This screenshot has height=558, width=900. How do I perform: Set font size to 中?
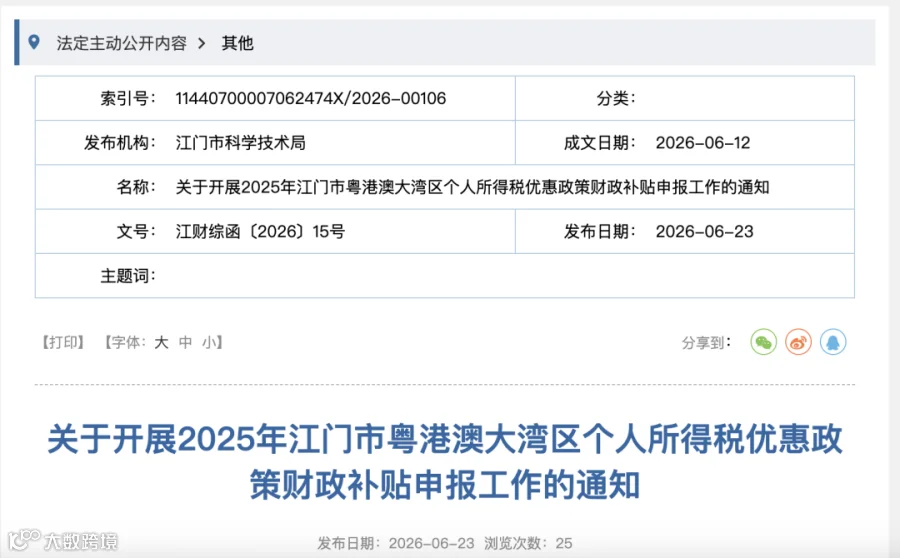coord(185,343)
